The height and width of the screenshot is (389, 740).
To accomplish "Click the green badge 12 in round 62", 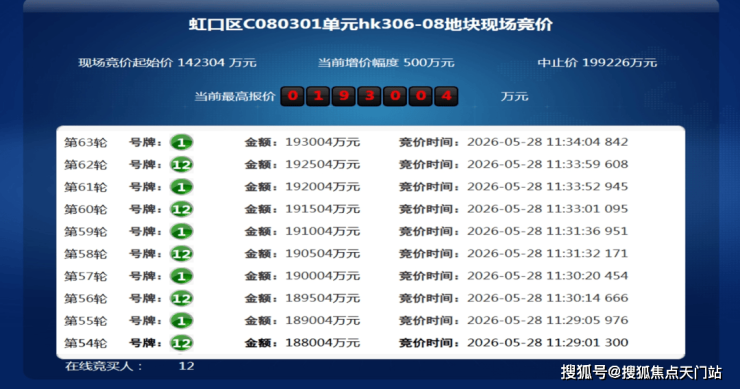I will coord(181,165).
